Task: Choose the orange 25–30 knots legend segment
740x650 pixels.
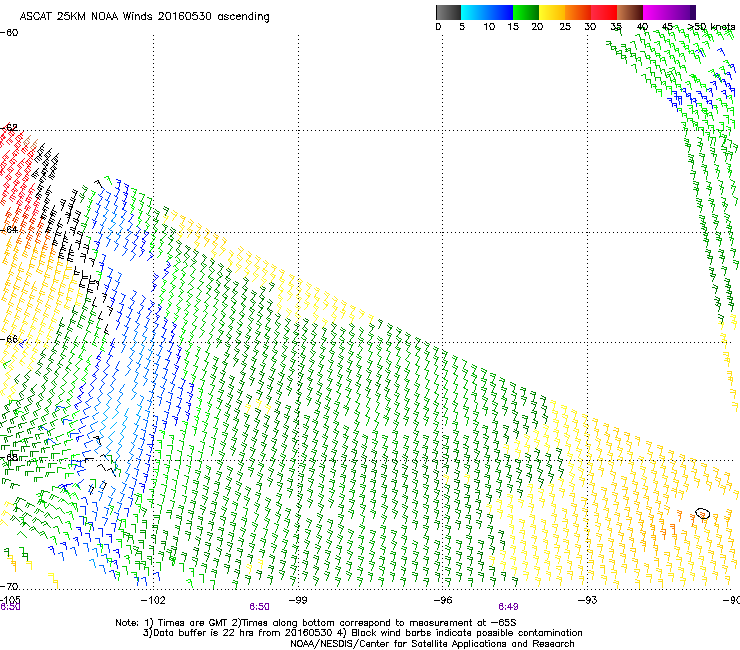Action: (578, 12)
